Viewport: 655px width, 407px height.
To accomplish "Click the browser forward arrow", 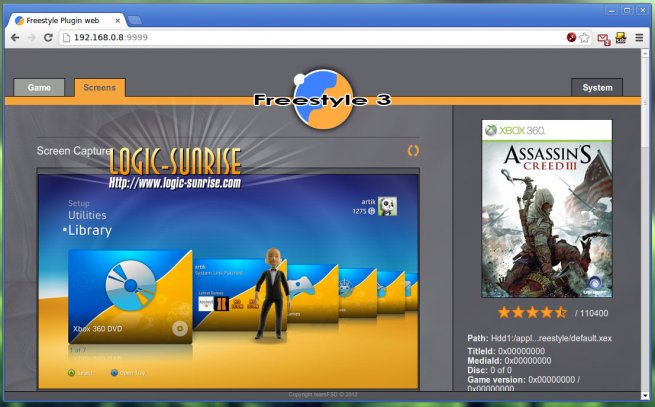I will [32, 38].
